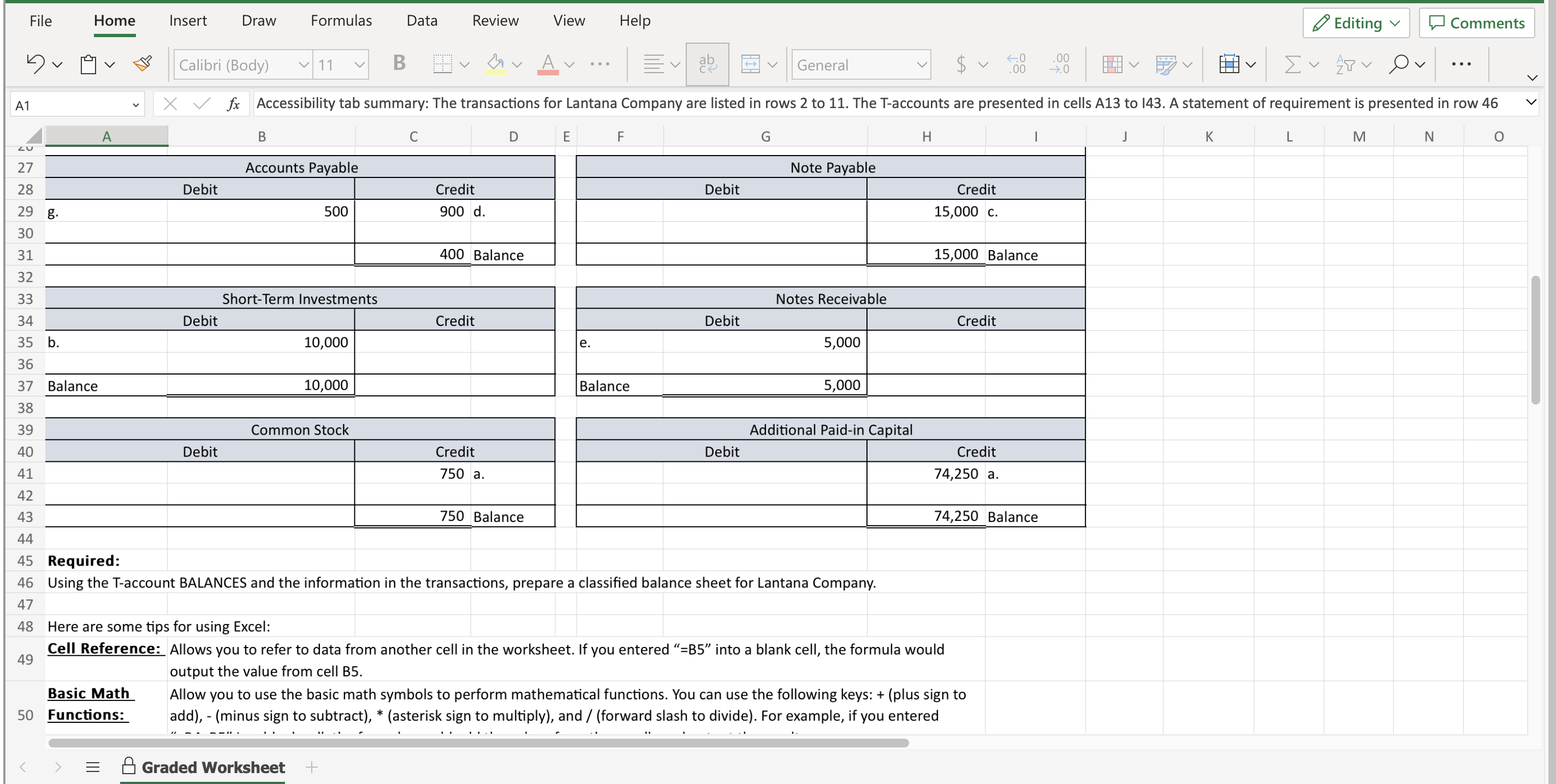Click the accounting dollar format icon

[x=961, y=64]
